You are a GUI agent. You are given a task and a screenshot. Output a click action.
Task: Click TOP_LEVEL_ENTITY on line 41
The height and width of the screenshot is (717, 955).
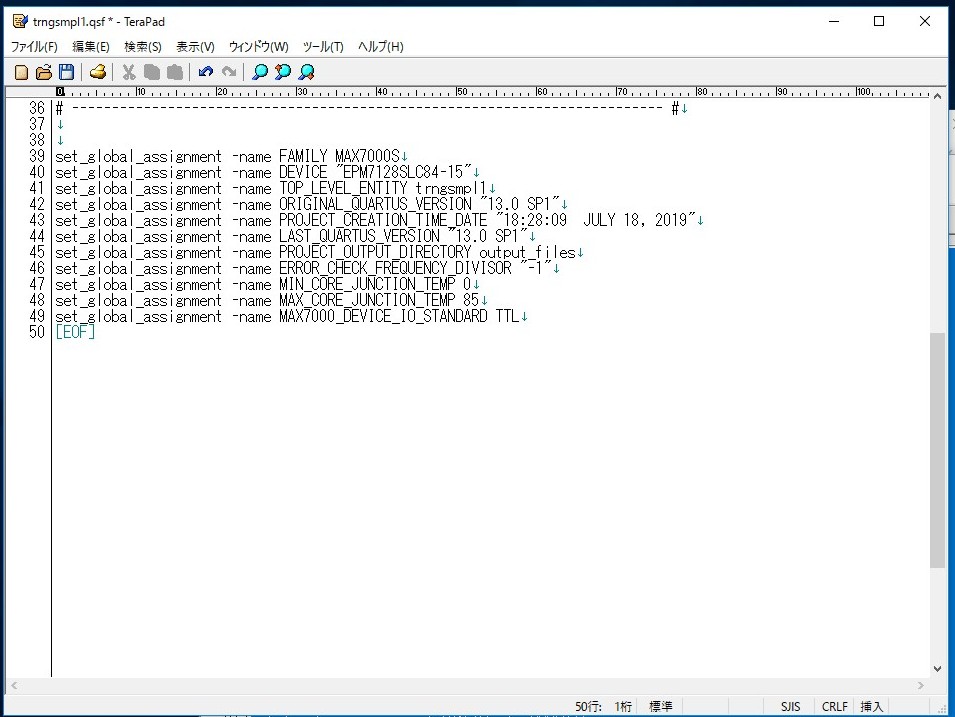[x=343, y=188]
